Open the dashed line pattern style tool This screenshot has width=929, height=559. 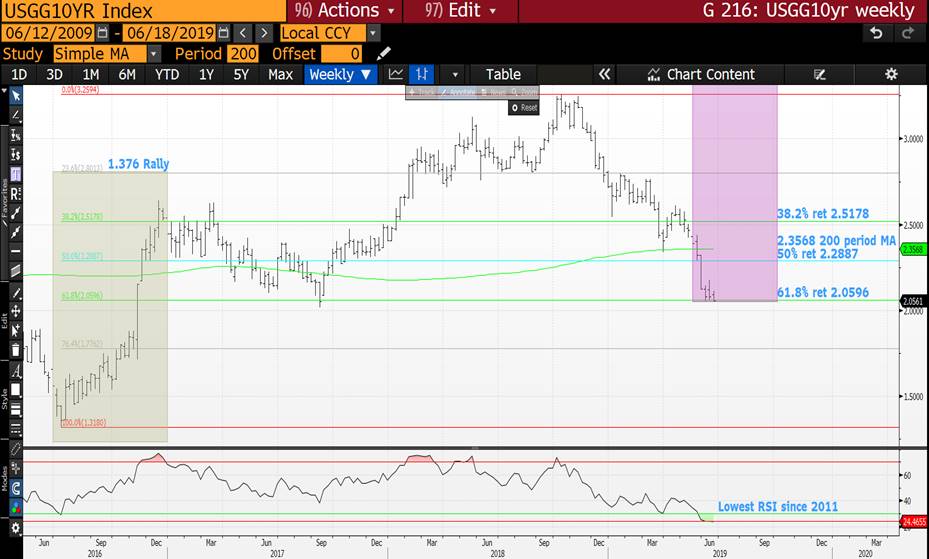15,429
